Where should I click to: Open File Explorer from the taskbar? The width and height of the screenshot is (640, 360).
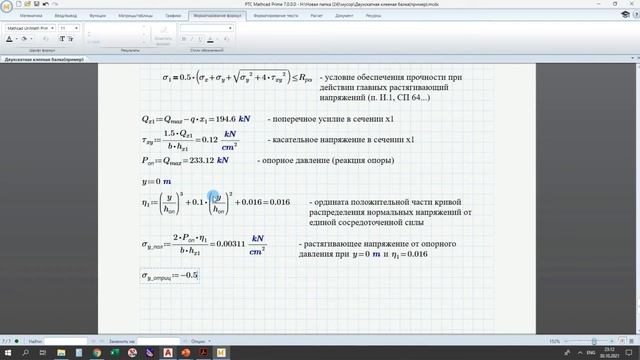pos(61,353)
